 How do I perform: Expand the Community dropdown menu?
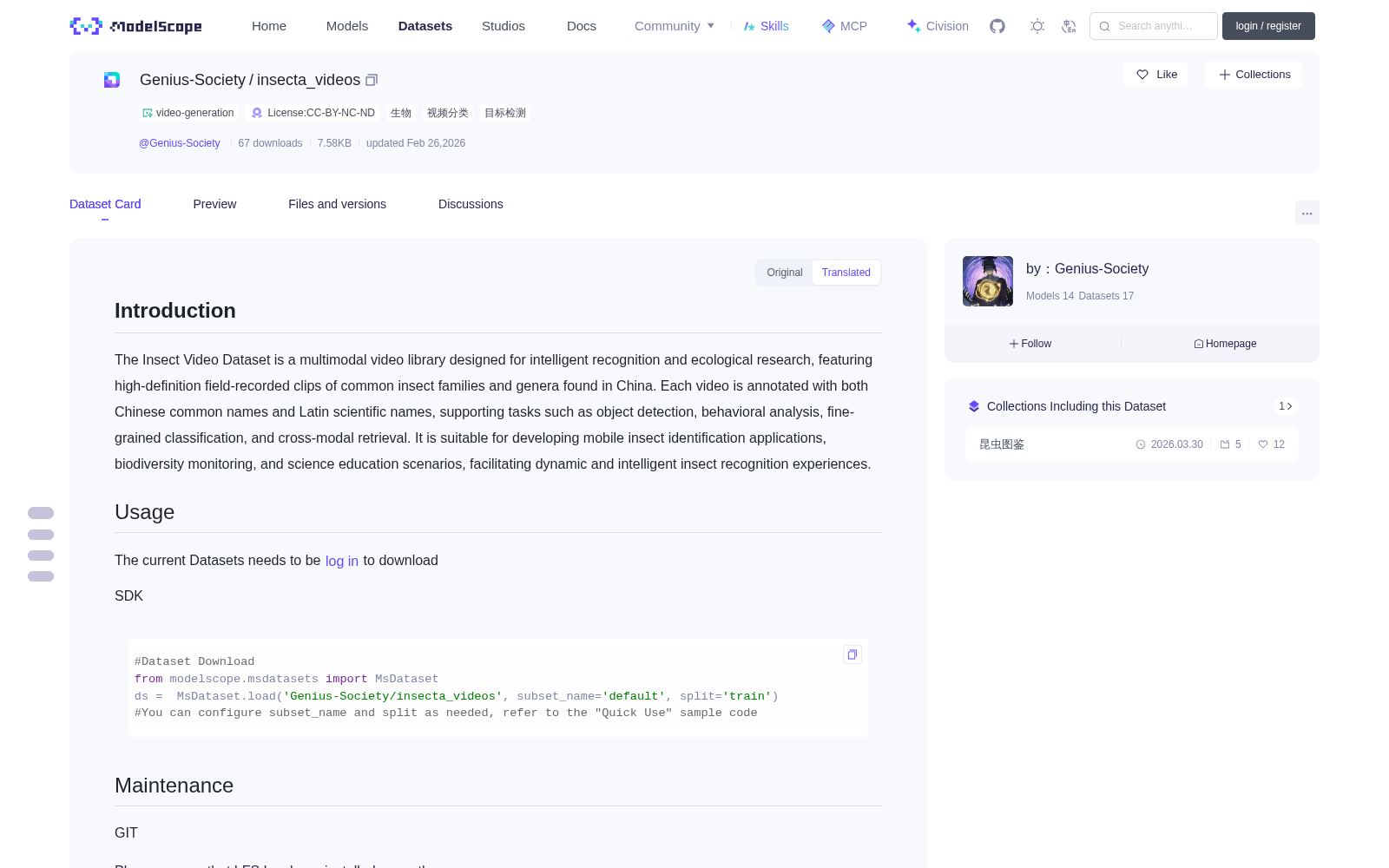click(675, 26)
